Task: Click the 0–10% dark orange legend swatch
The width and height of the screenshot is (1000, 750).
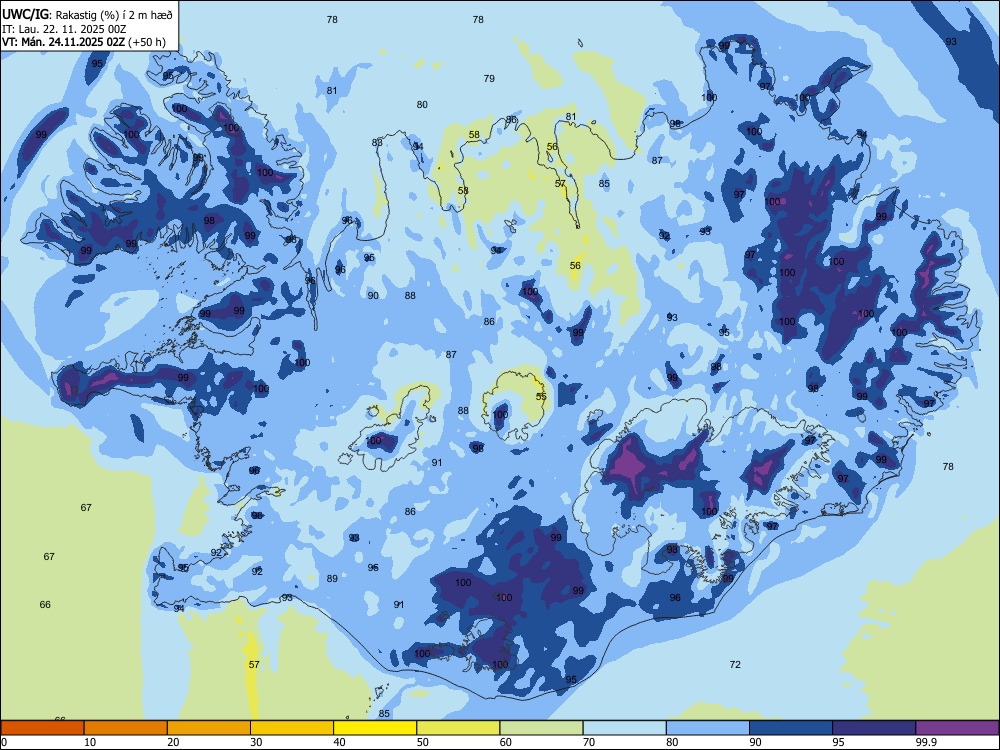Action: point(42,728)
